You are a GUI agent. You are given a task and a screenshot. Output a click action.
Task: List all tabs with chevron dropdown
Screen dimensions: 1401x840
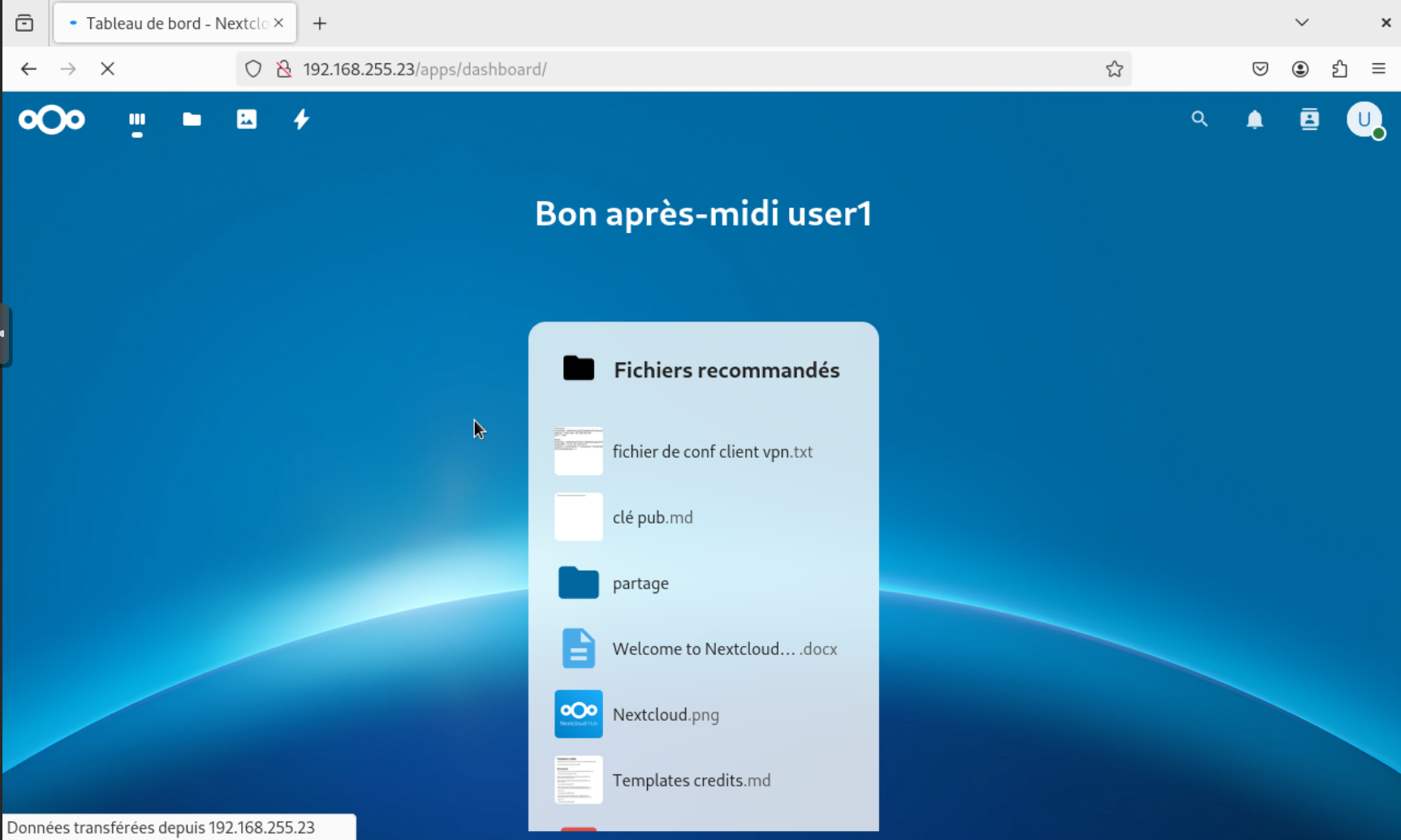(1302, 23)
